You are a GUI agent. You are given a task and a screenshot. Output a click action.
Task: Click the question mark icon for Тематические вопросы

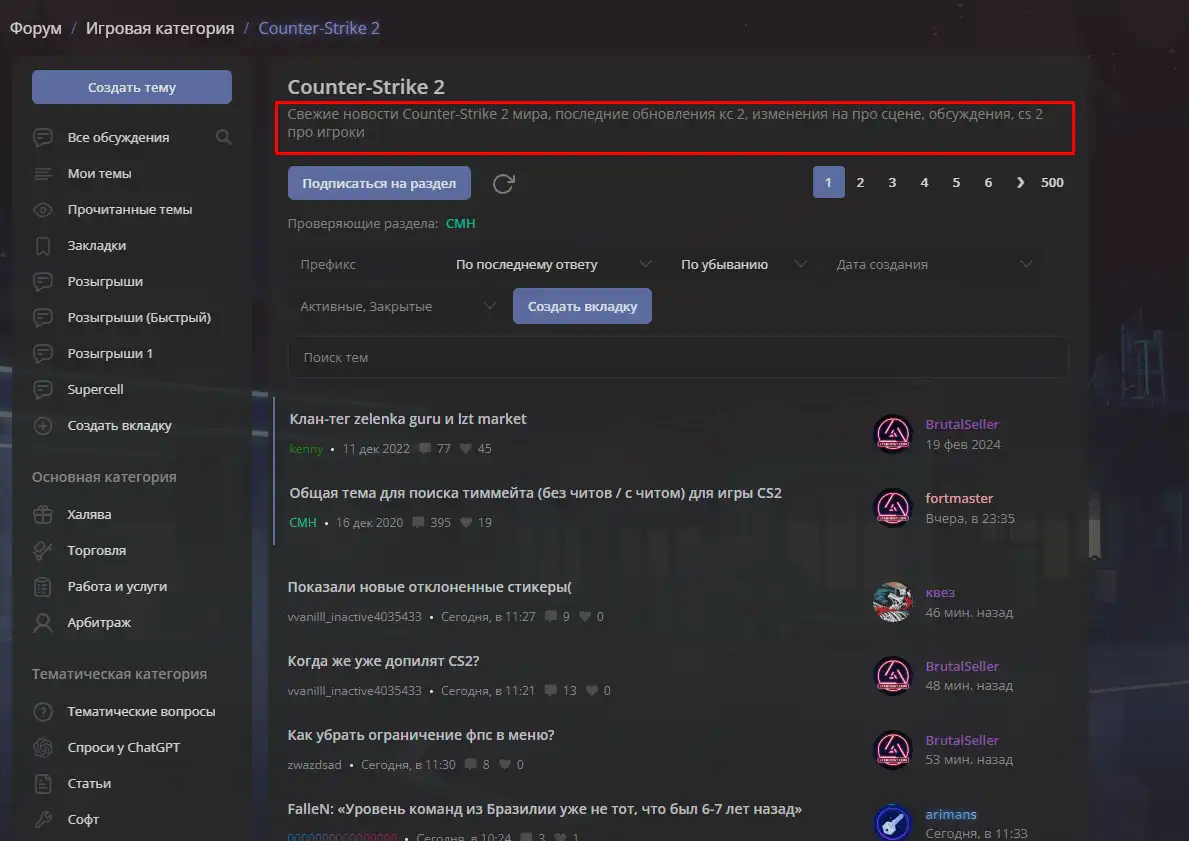tap(43, 711)
